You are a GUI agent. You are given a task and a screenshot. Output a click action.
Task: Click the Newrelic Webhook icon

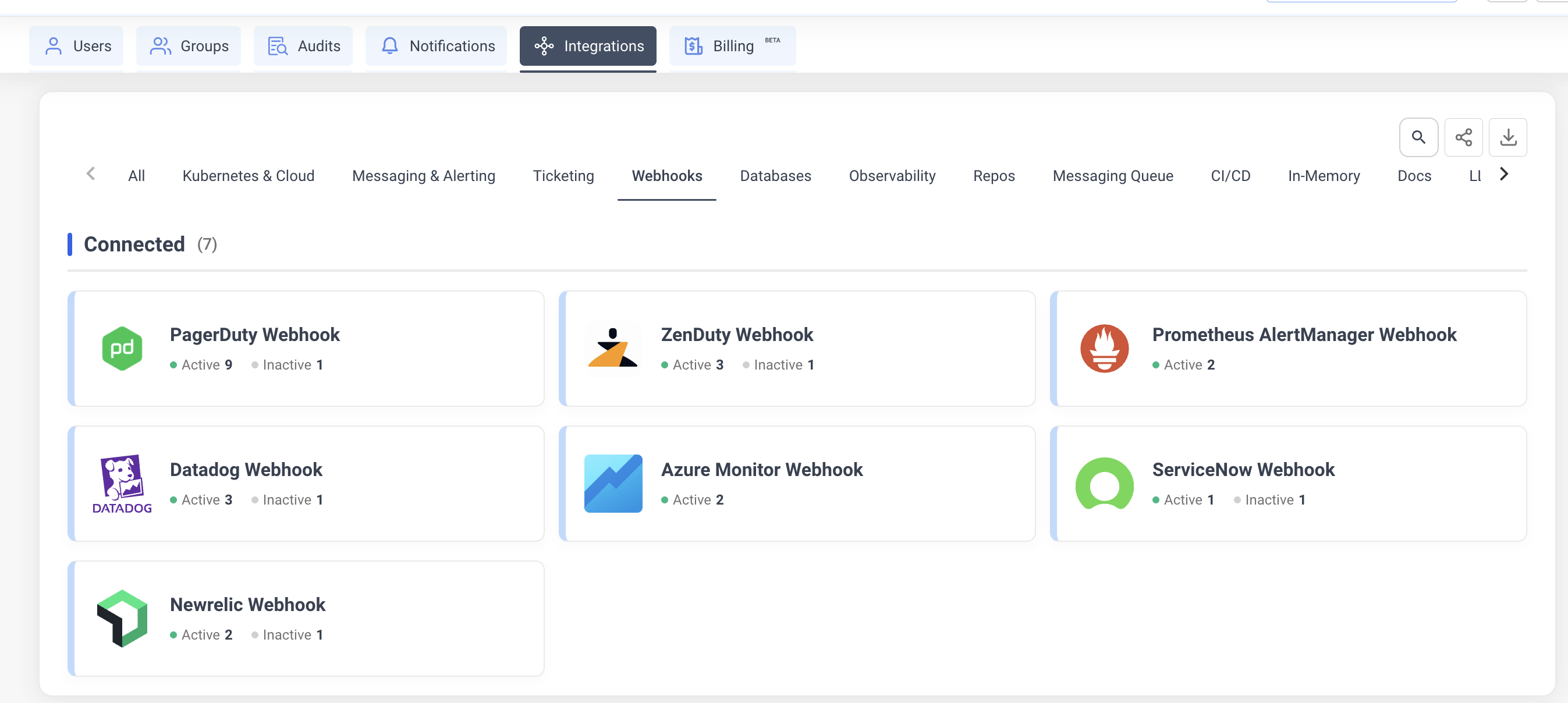[122, 619]
